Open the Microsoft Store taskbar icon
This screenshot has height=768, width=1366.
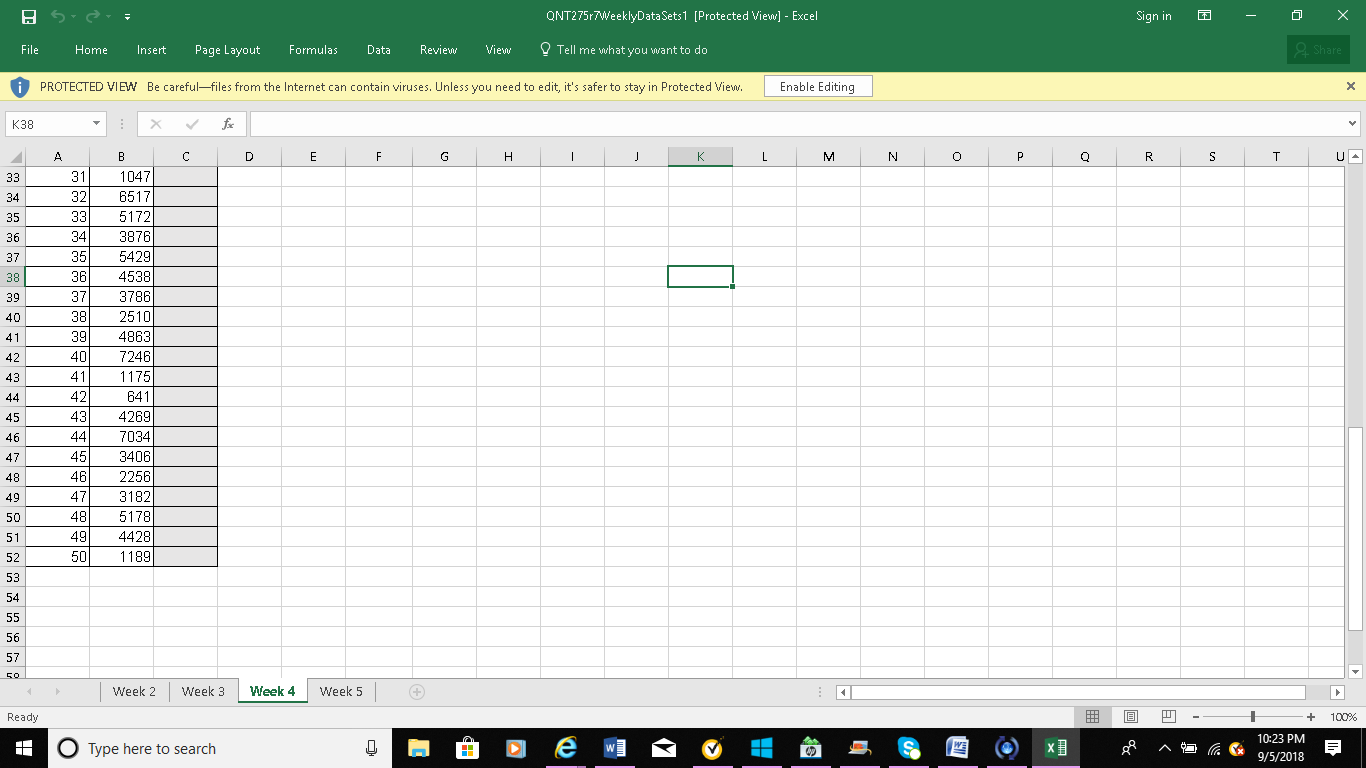[x=467, y=748]
